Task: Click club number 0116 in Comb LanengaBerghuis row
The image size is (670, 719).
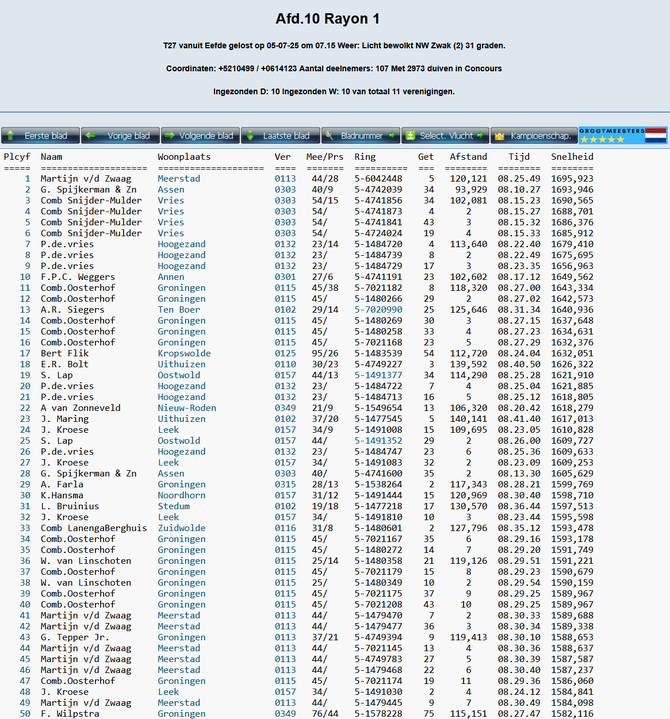Action: coord(285,528)
